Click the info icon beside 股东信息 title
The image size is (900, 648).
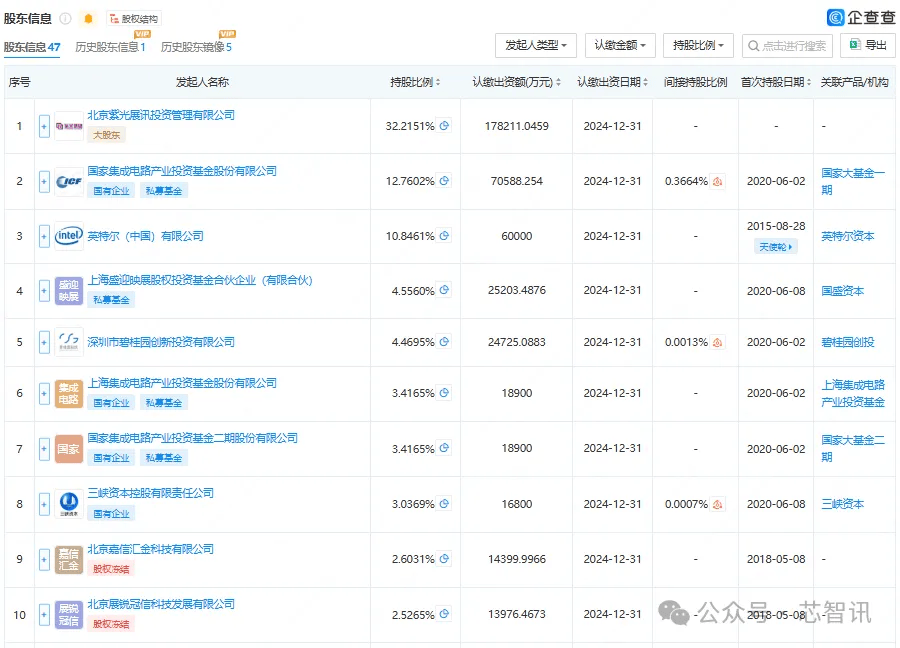(x=66, y=19)
